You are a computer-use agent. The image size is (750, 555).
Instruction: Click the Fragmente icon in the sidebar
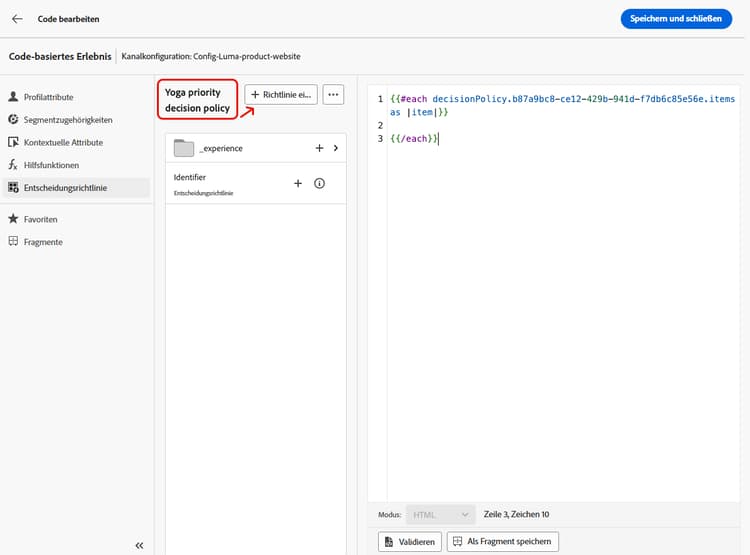[13, 241]
